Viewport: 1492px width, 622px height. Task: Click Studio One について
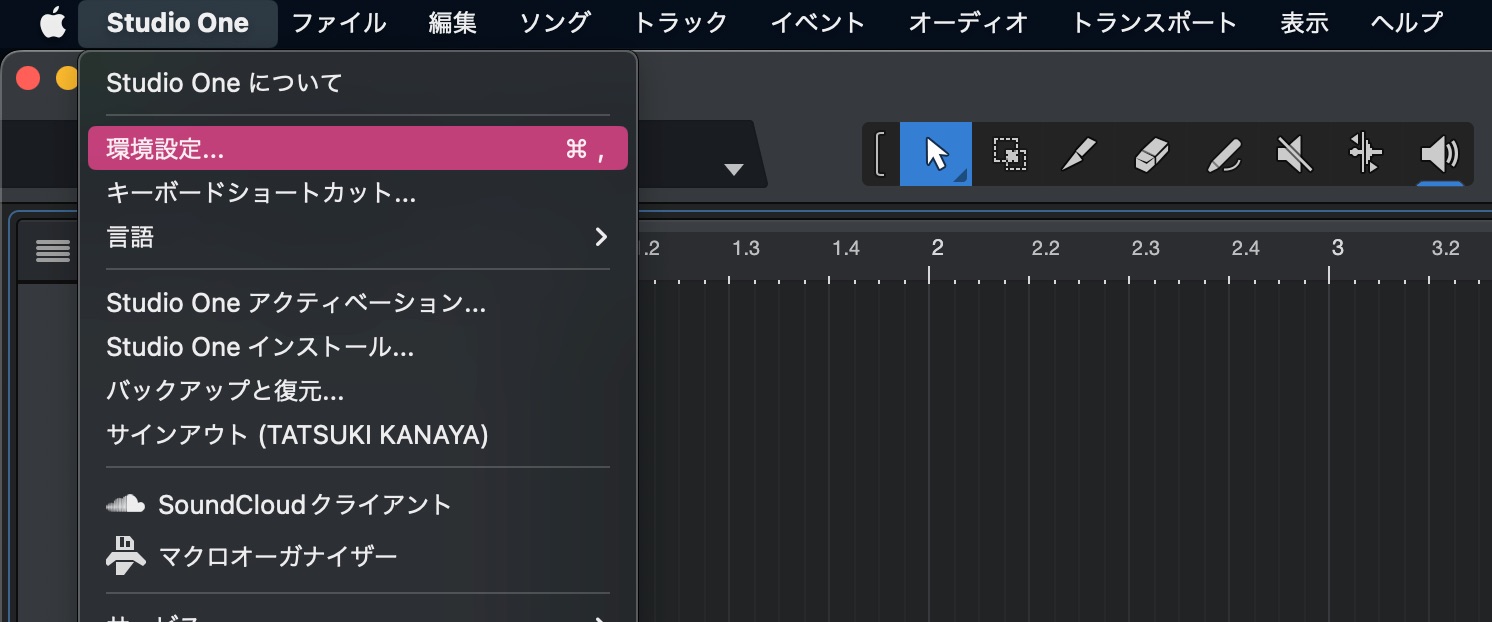tap(358, 82)
